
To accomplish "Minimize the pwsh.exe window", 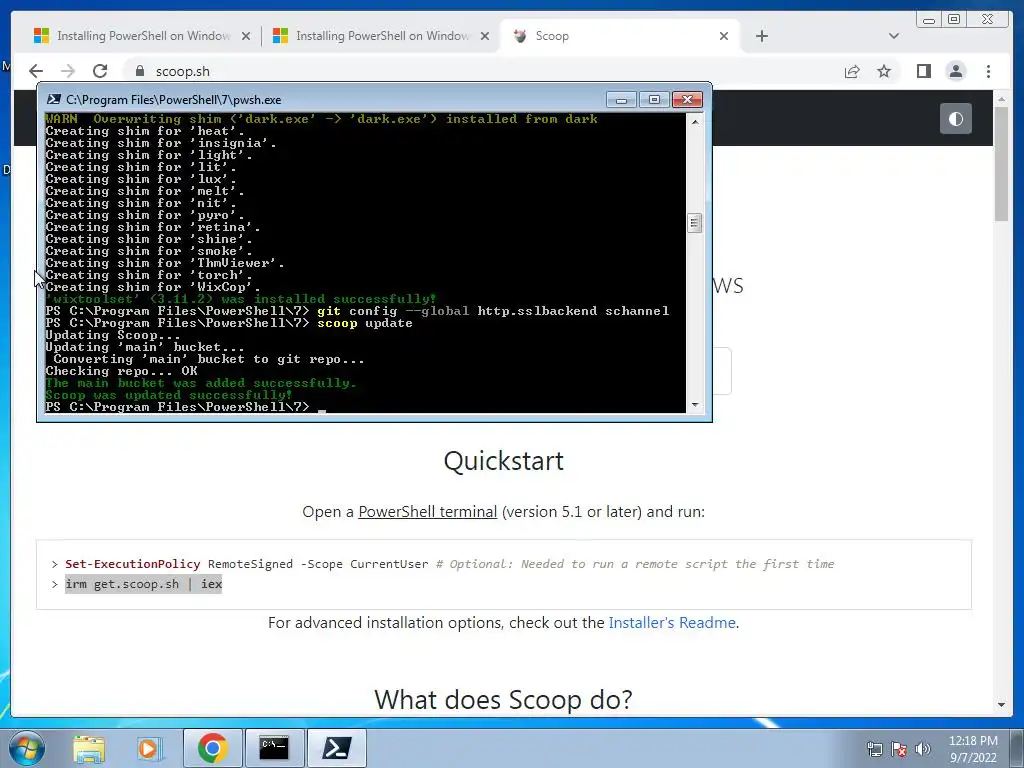I will click(621, 99).
